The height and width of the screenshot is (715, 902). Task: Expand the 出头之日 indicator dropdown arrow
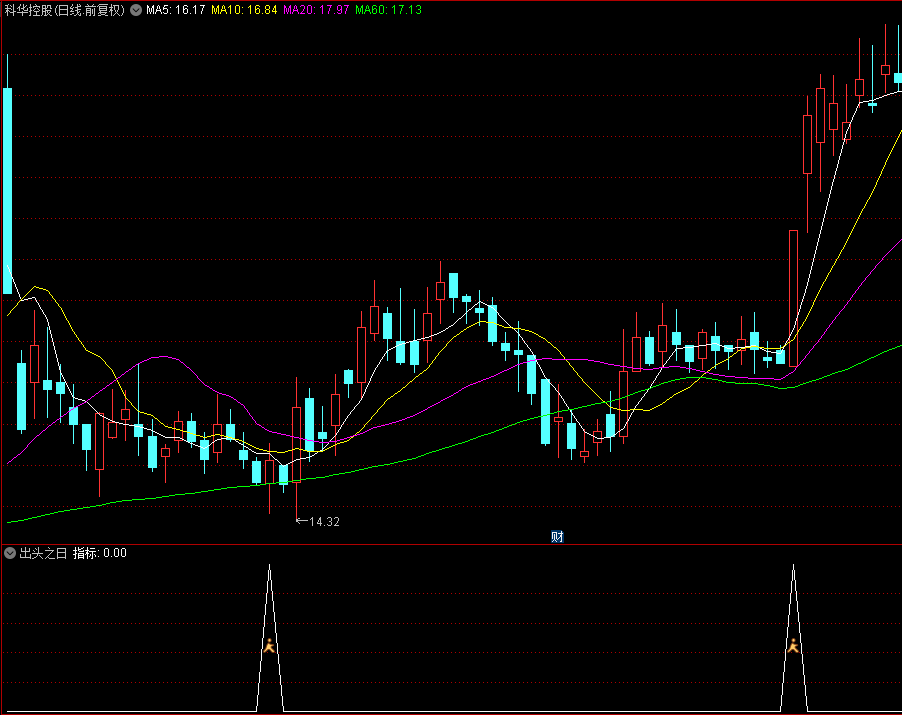click(10, 553)
